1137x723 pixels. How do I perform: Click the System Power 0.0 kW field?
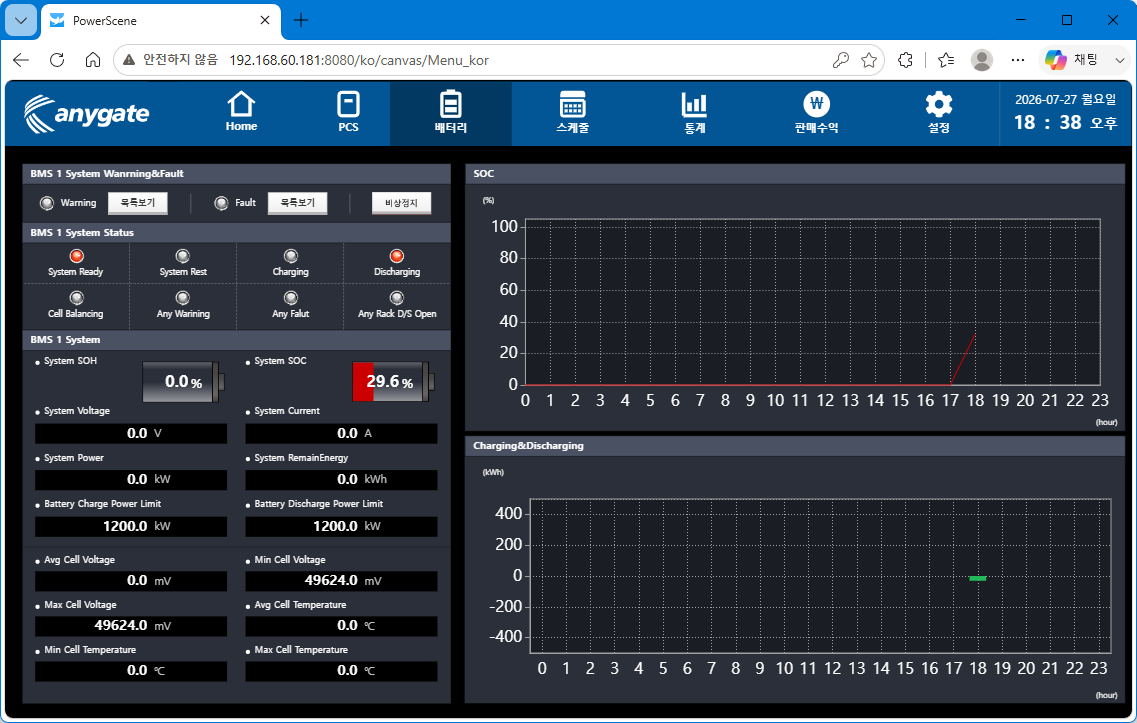[131, 480]
